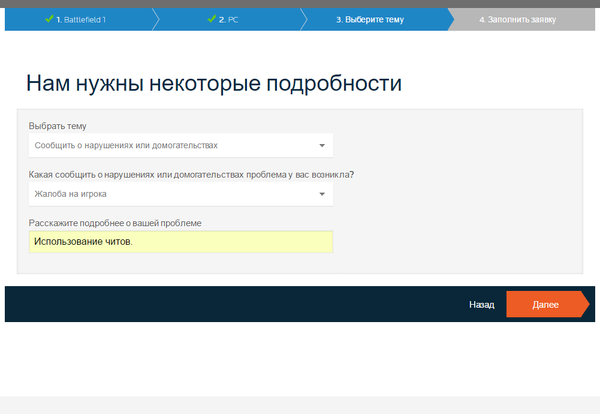This screenshot has height=414, width=600.
Task: Expand the Жалоба на игрока dropdown arrow
Action: pyautogui.click(x=322, y=194)
